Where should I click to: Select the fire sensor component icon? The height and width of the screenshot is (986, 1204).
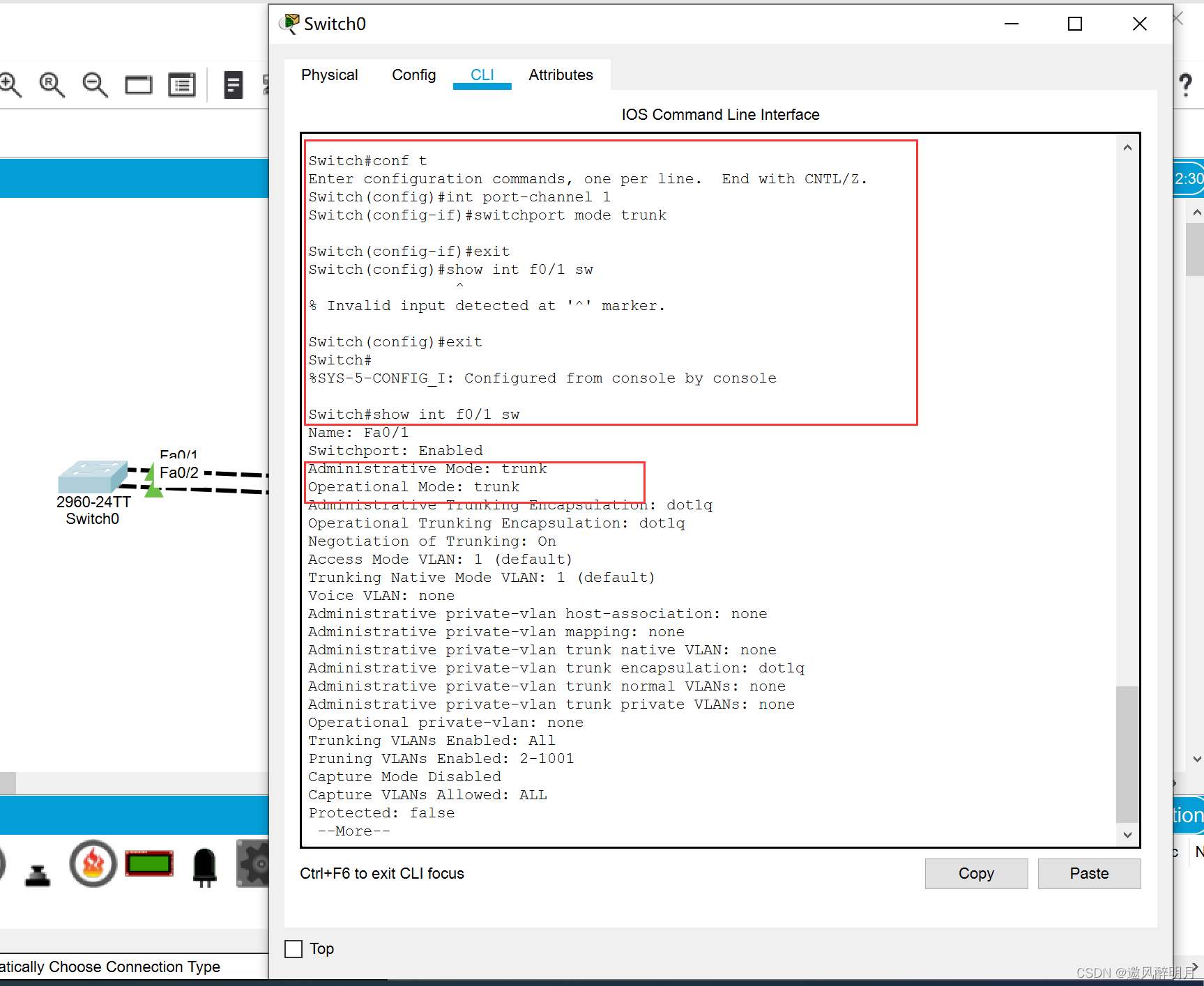click(x=93, y=864)
